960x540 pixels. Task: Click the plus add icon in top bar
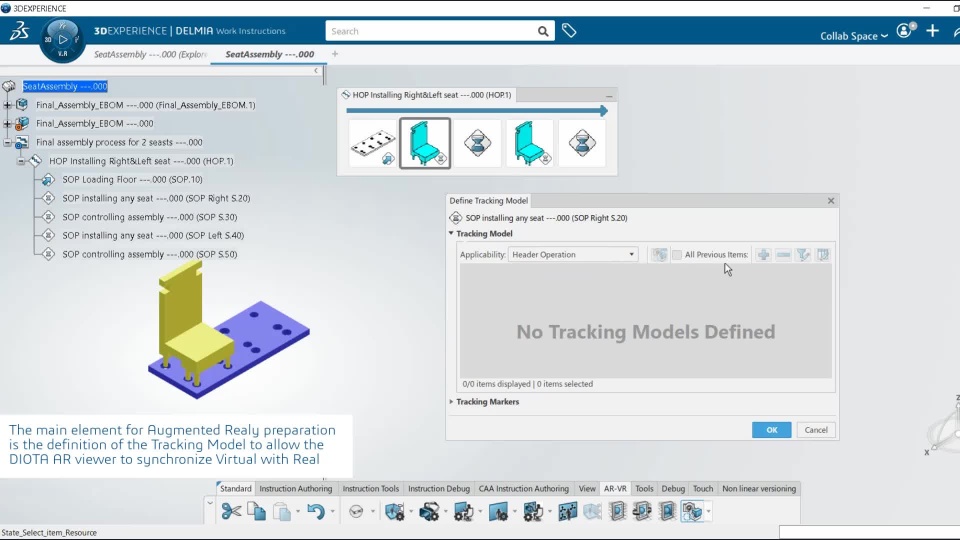[x=932, y=31]
